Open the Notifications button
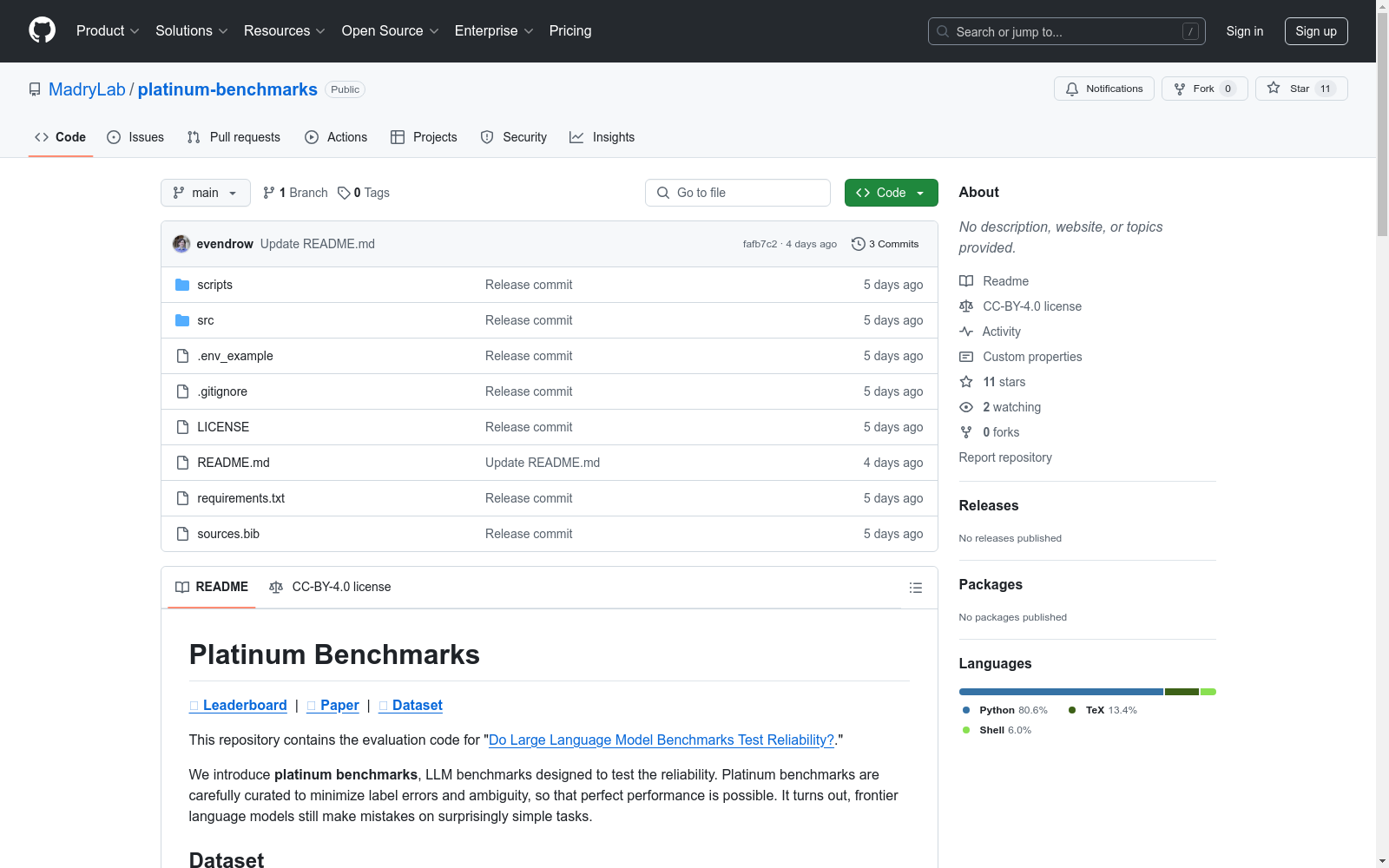The height and width of the screenshot is (868, 1389). tap(1104, 89)
